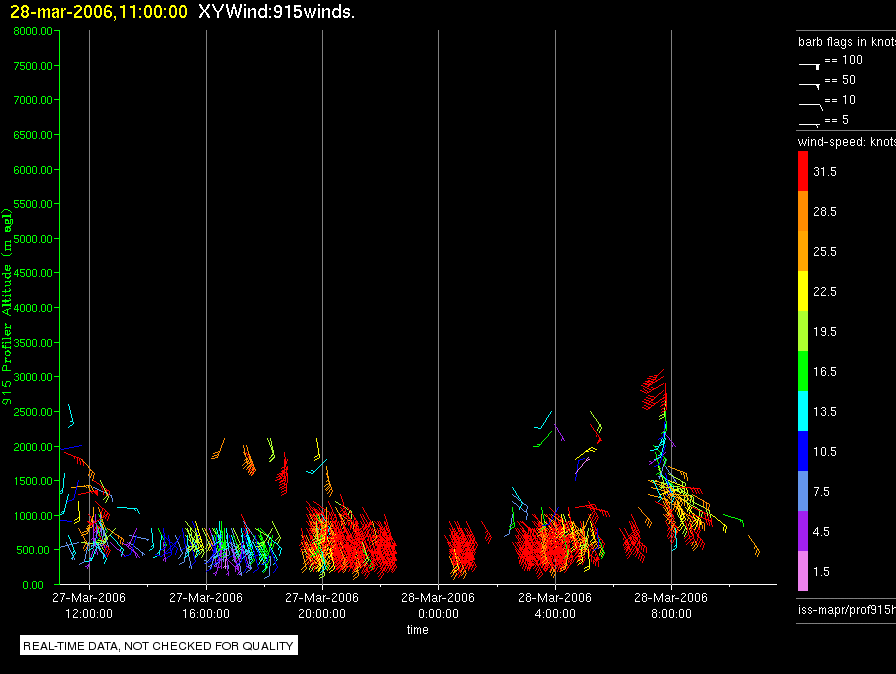
Task: Select the green 16.5 knots swatch
Action: (803, 371)
